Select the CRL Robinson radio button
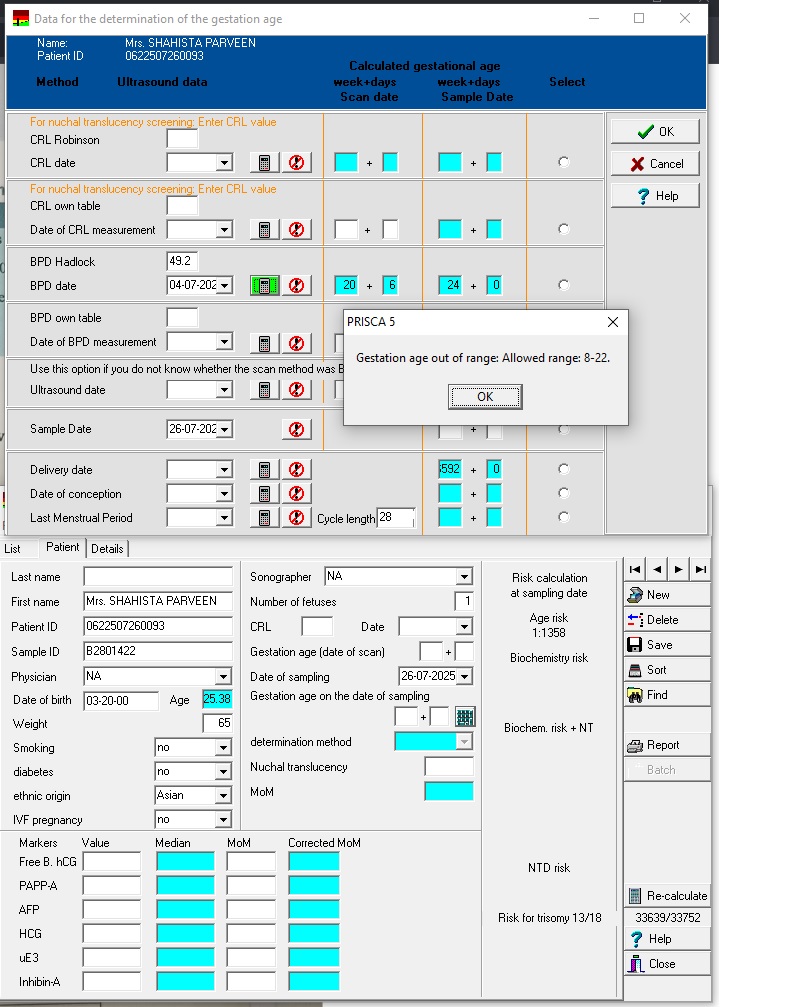Viewport: 799px width, 1007px height. point(564,162)
